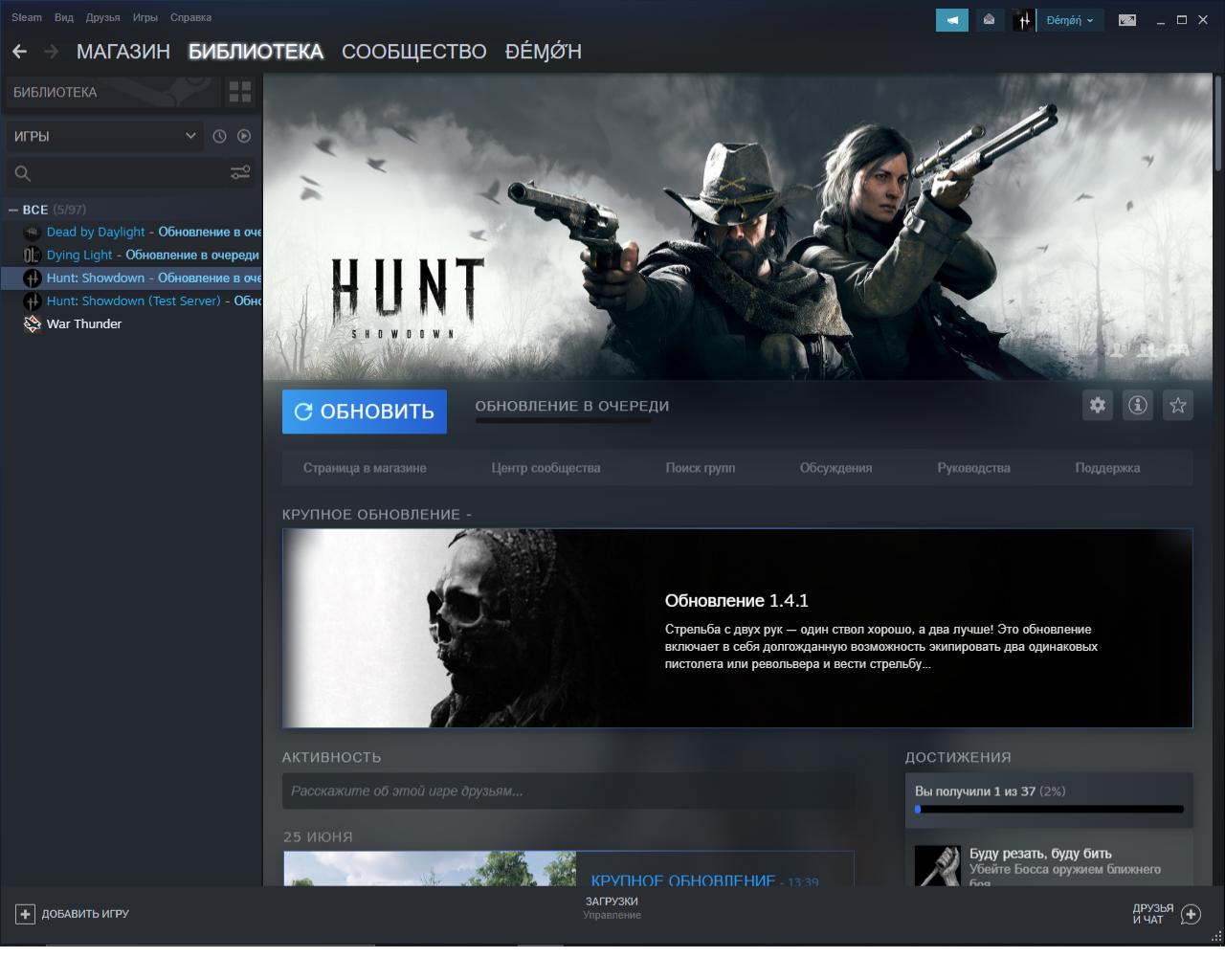Open ЗАГРУЗКИ Управление downloads
The image size is (1225, 980).
coord(612,908)
